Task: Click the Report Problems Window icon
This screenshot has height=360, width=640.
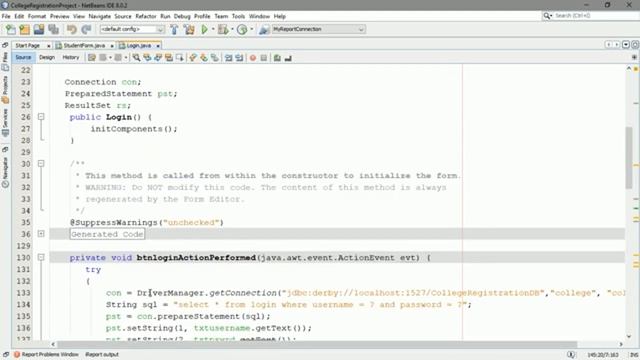Action: coord(17,354)
